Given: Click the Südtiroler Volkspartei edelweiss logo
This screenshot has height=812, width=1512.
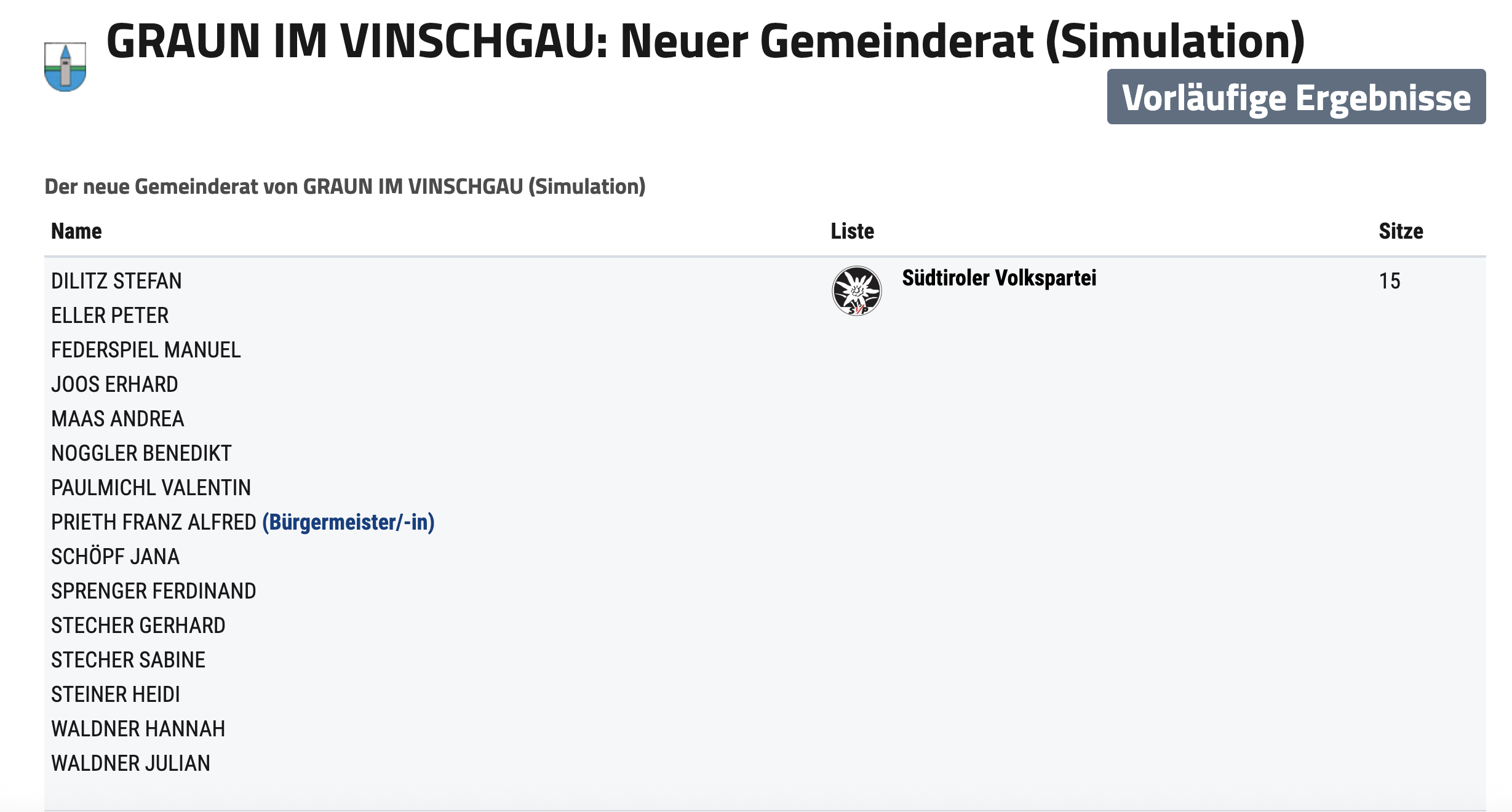Looking at the screenshot, I should click(856, 290).
